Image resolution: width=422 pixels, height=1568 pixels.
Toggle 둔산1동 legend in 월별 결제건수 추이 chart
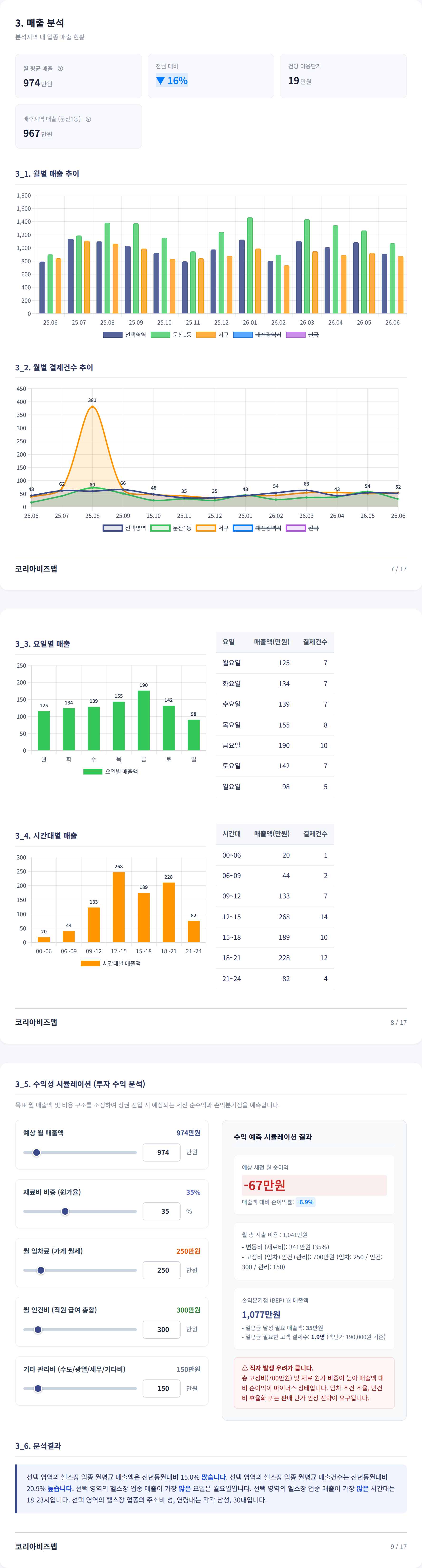pyautogui.click(x=171, y=528)
